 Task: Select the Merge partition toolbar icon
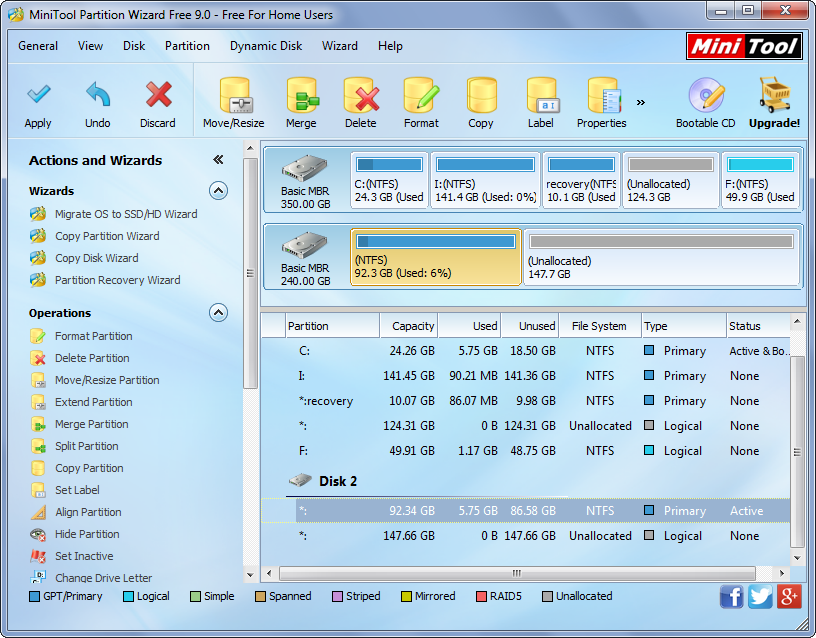tap(302, 95)
